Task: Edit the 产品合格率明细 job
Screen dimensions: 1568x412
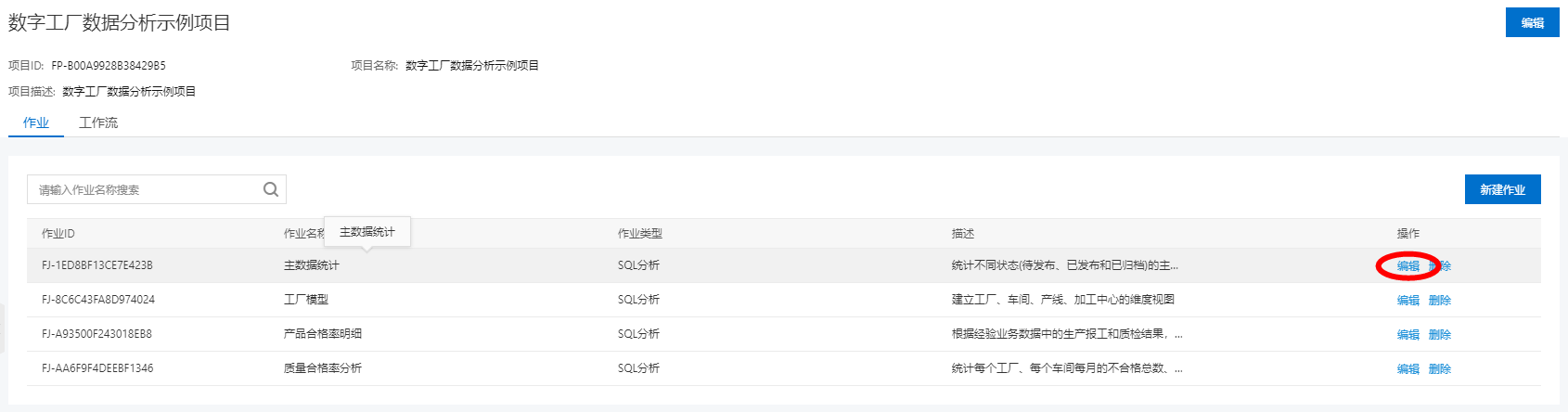Action: pos(1407,335)
